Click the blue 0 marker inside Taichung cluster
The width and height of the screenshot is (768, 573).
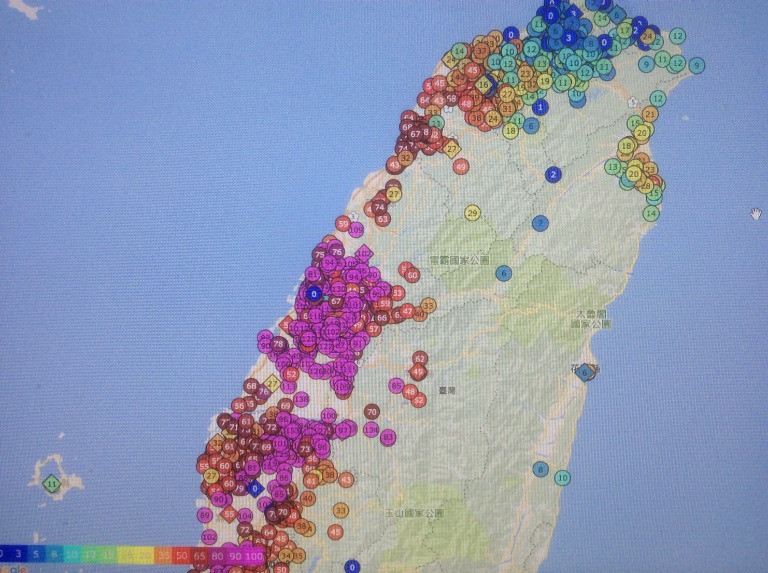pyautogui.click(x=314, y=294)
